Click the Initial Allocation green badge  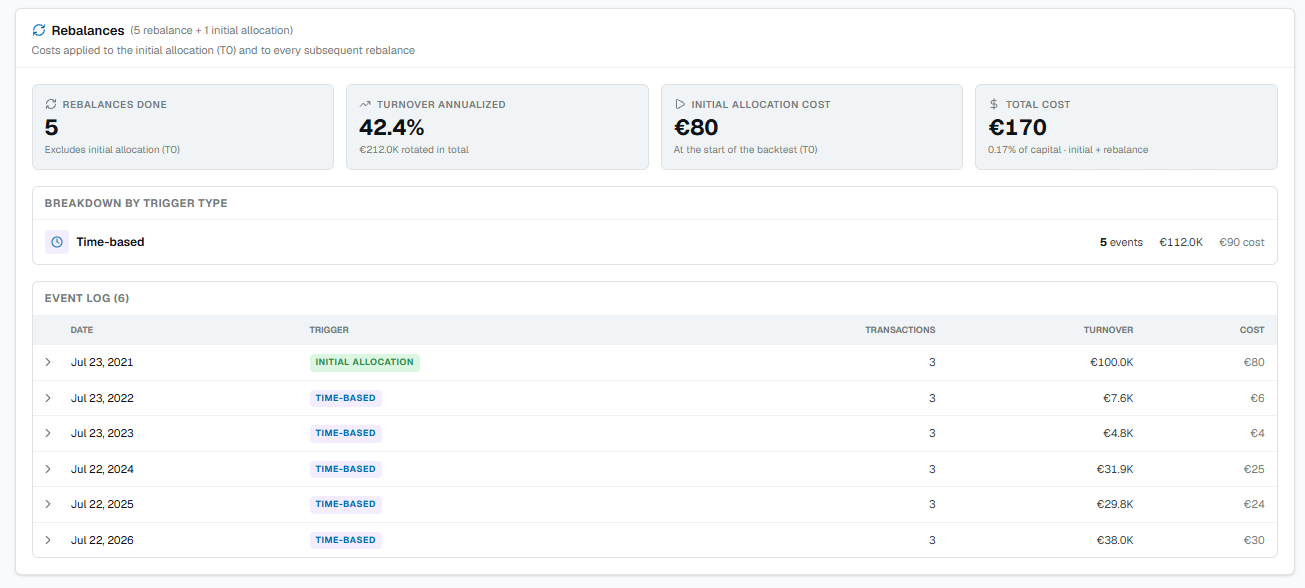click(x=364, y=362)
